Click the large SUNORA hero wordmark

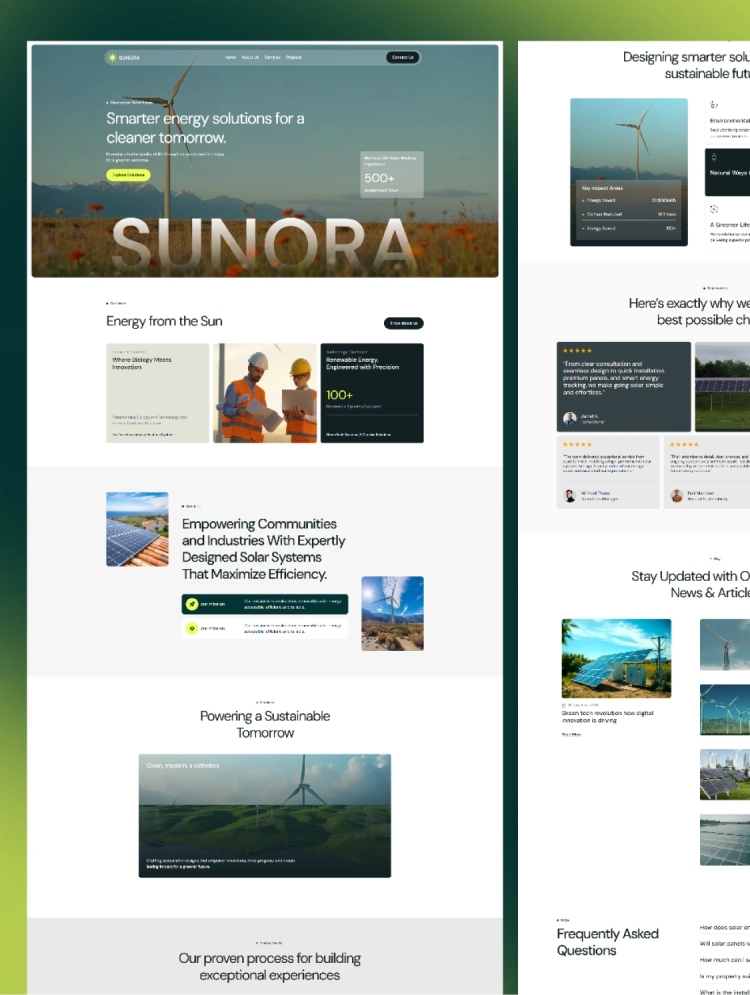[263, 243]
